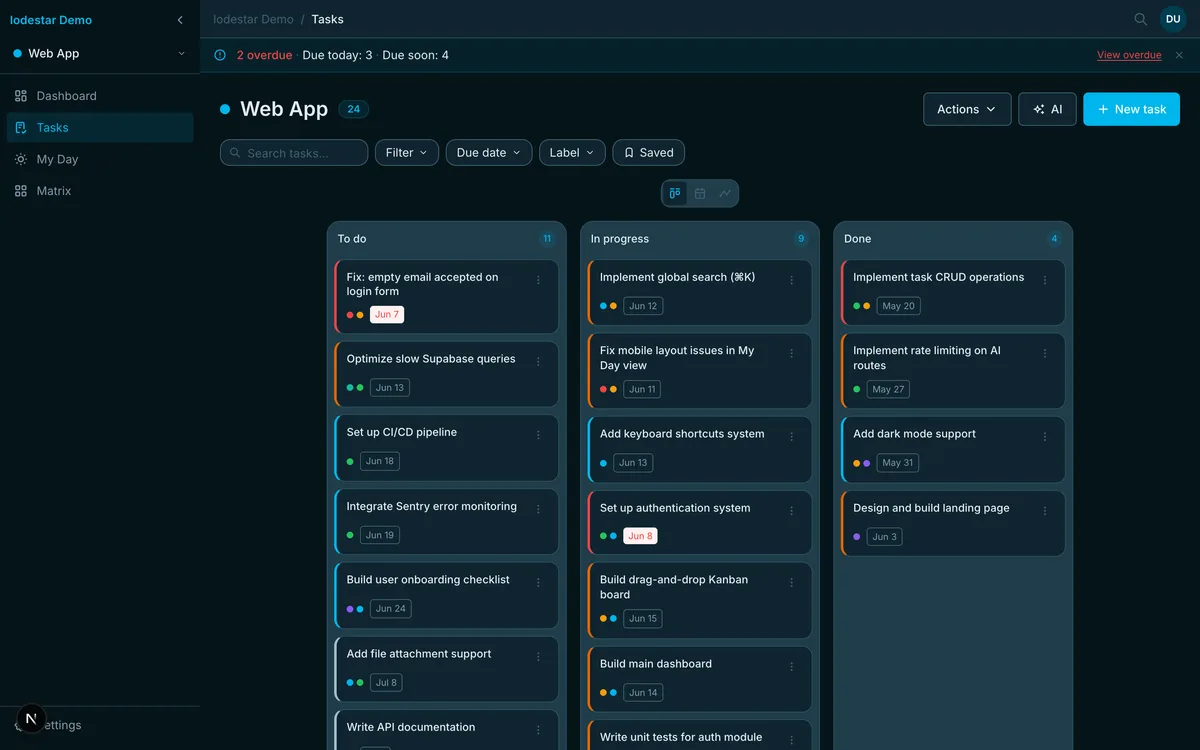Click the overdue banner info icon
Screen dimensions: 1200x750
coord(220,55)
